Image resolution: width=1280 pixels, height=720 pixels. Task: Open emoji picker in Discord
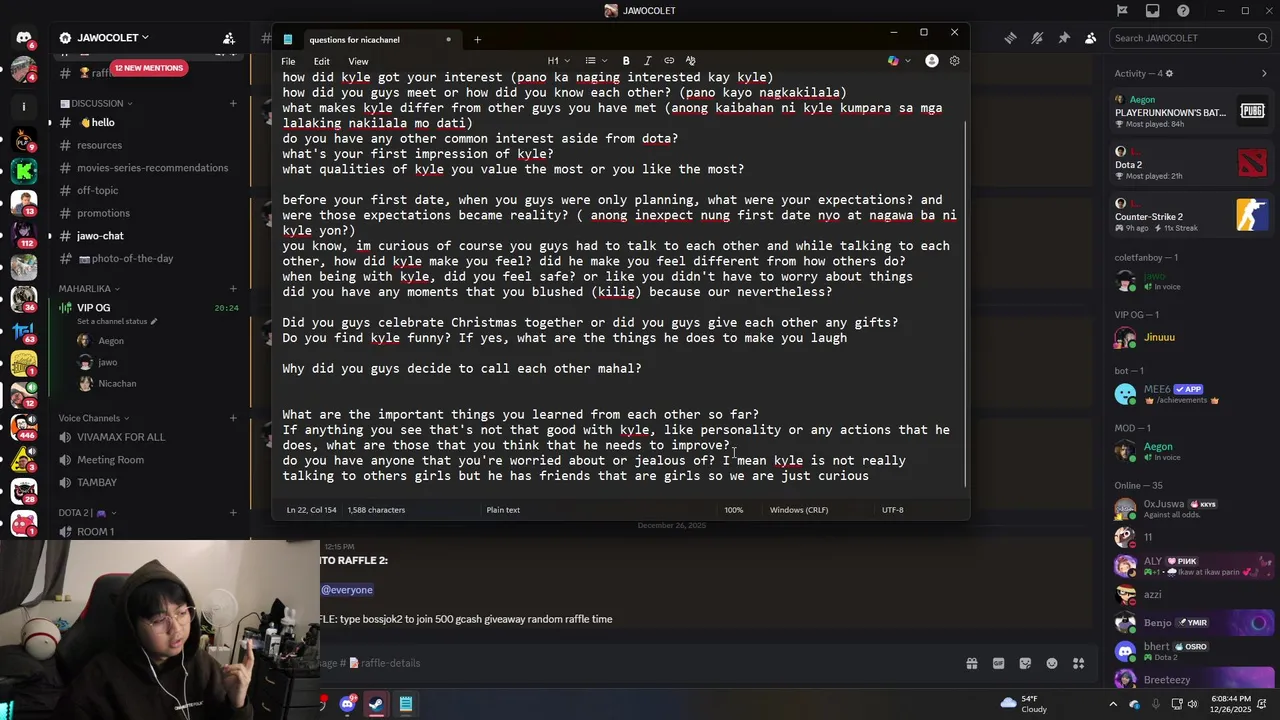(1052, 663)
